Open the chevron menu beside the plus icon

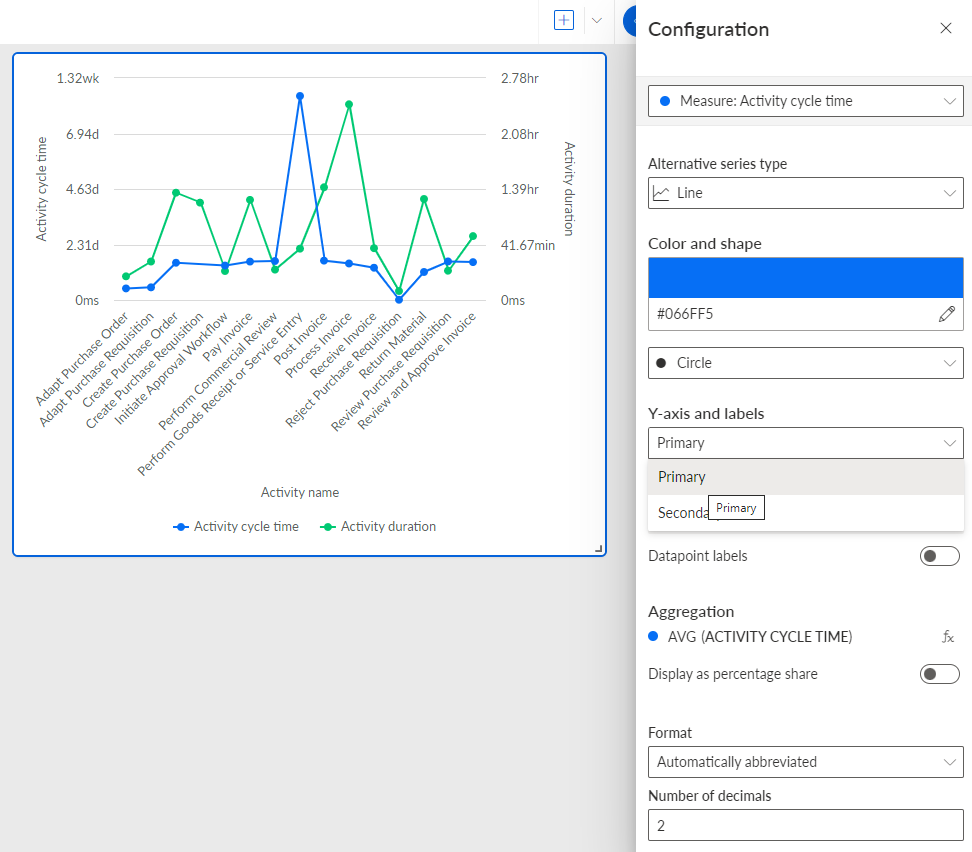[x=597, y=20]
